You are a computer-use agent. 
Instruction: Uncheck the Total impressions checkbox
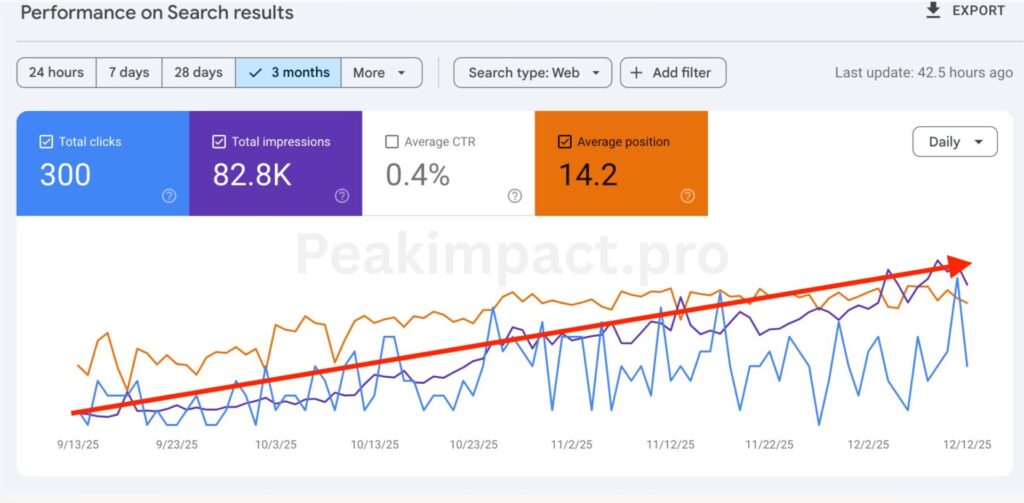[x=219, y=142]
